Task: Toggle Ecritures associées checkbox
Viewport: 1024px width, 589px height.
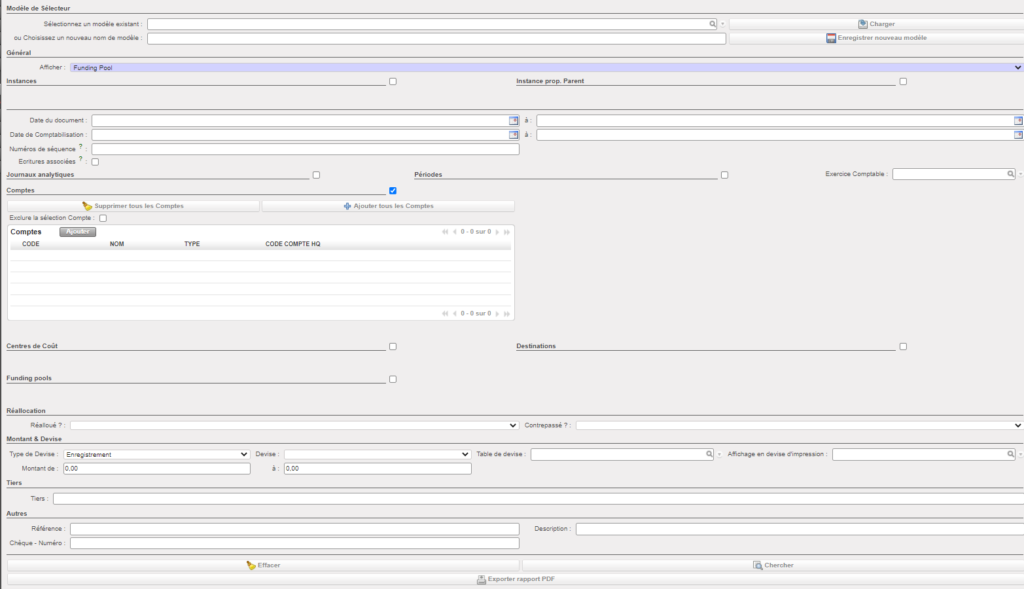Action: [x=95, y=161]
